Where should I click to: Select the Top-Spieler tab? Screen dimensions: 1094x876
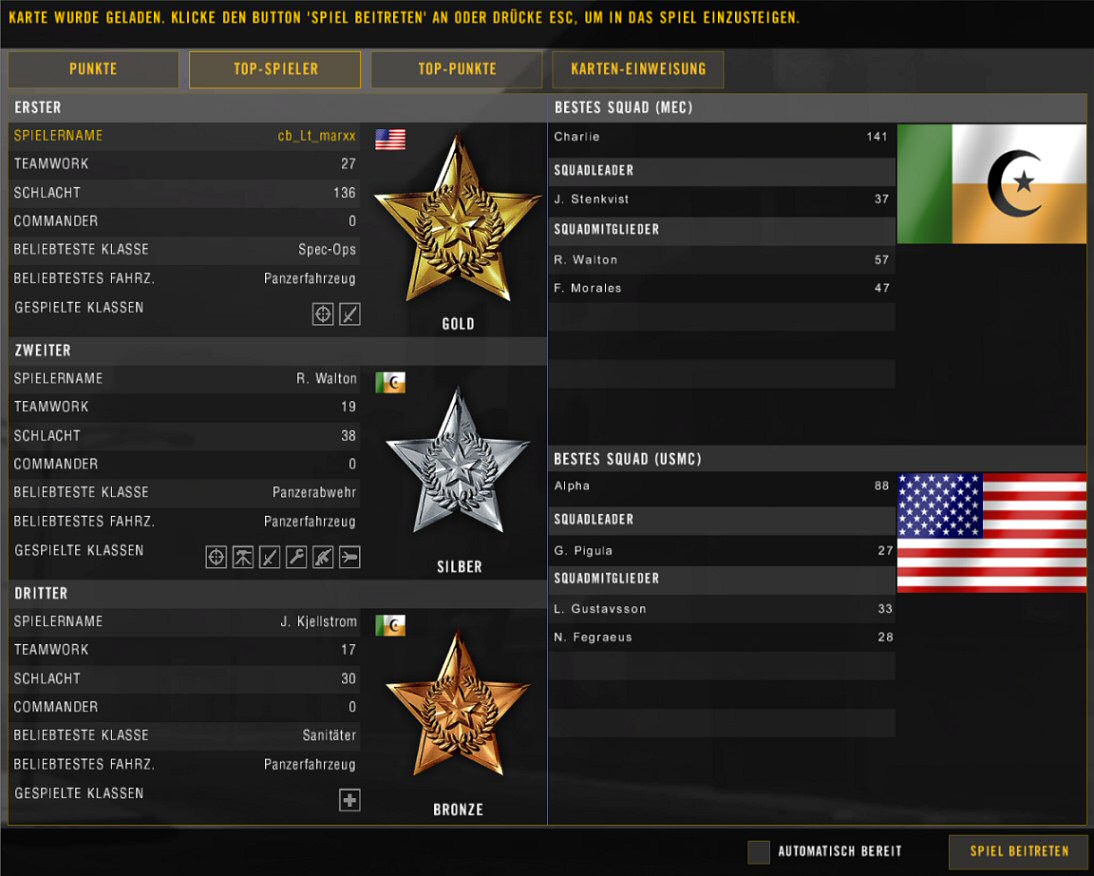tap(275, 69)
